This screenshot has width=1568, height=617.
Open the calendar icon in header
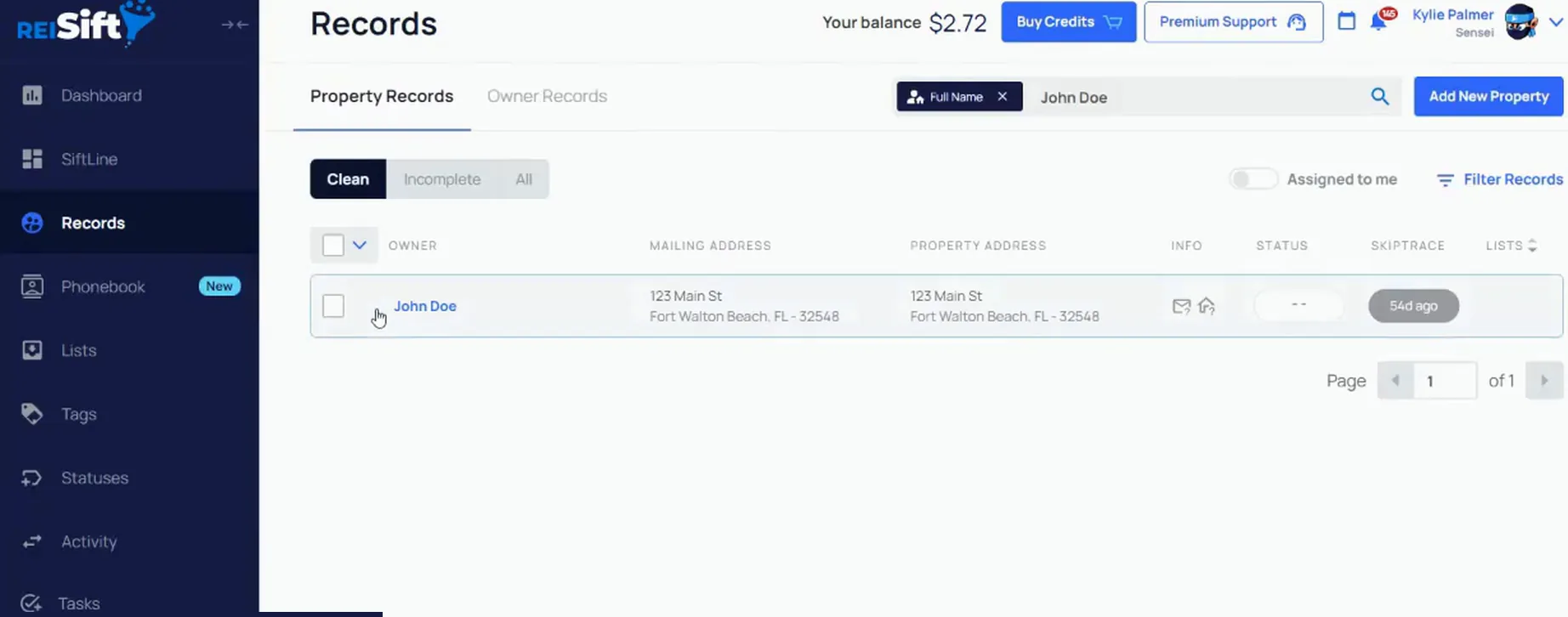coord(1347,21)
